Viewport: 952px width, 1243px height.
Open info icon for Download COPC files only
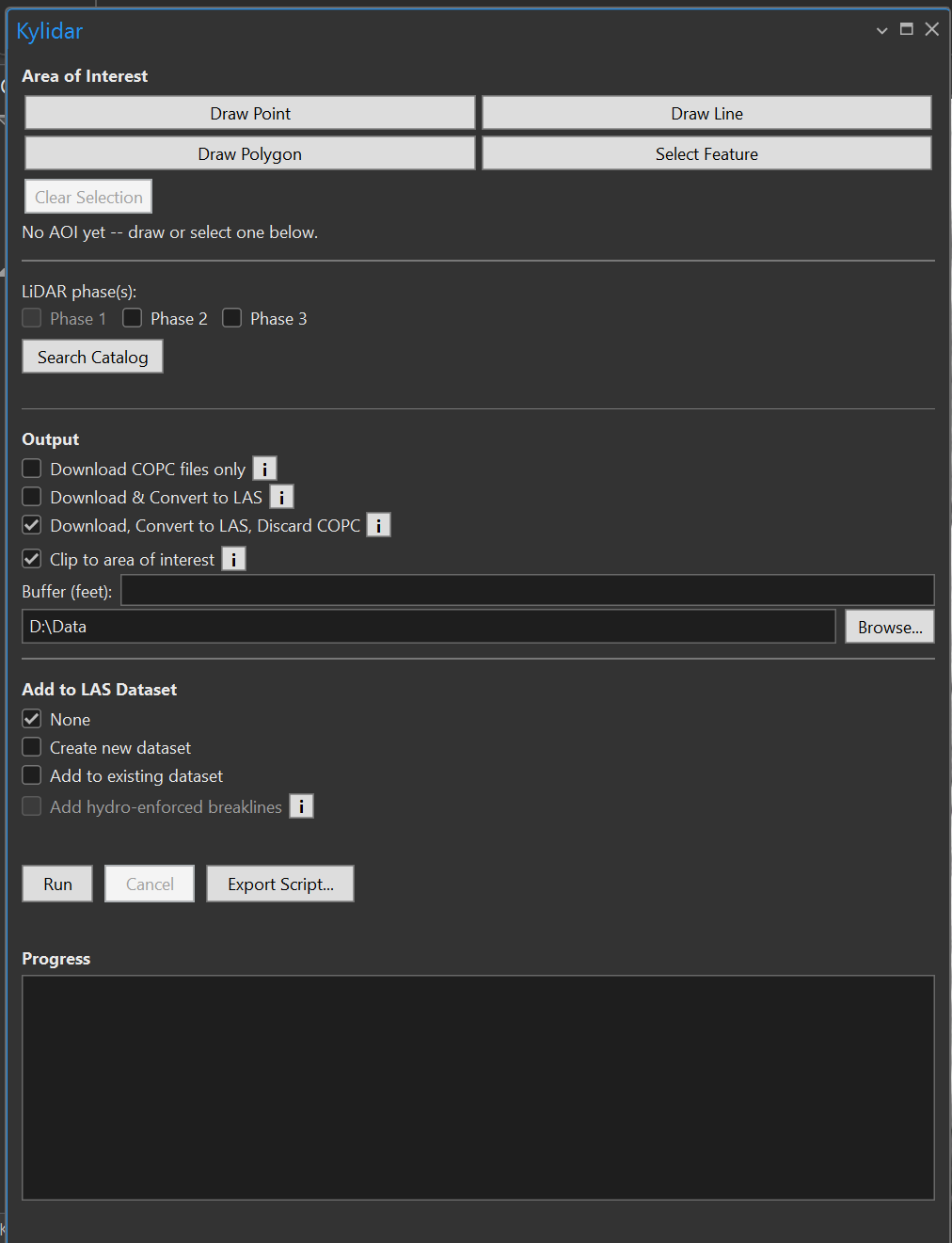pyautogui.click(x=264, y=469)
